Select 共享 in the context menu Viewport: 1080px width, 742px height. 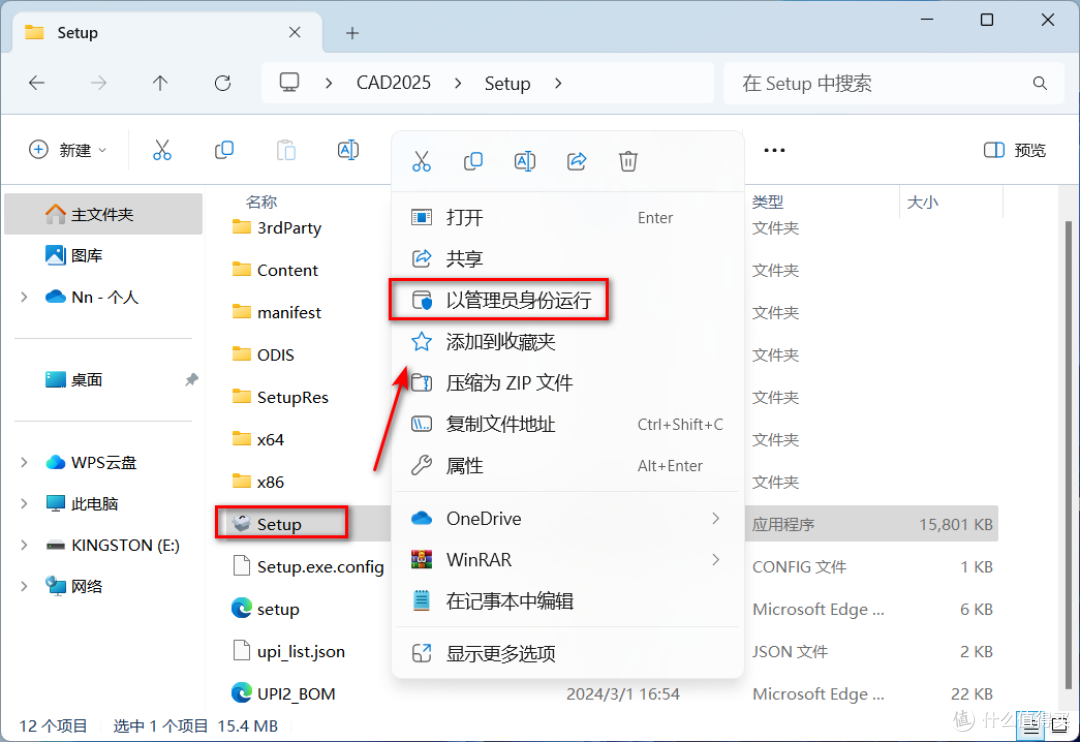tap(568, 258)
